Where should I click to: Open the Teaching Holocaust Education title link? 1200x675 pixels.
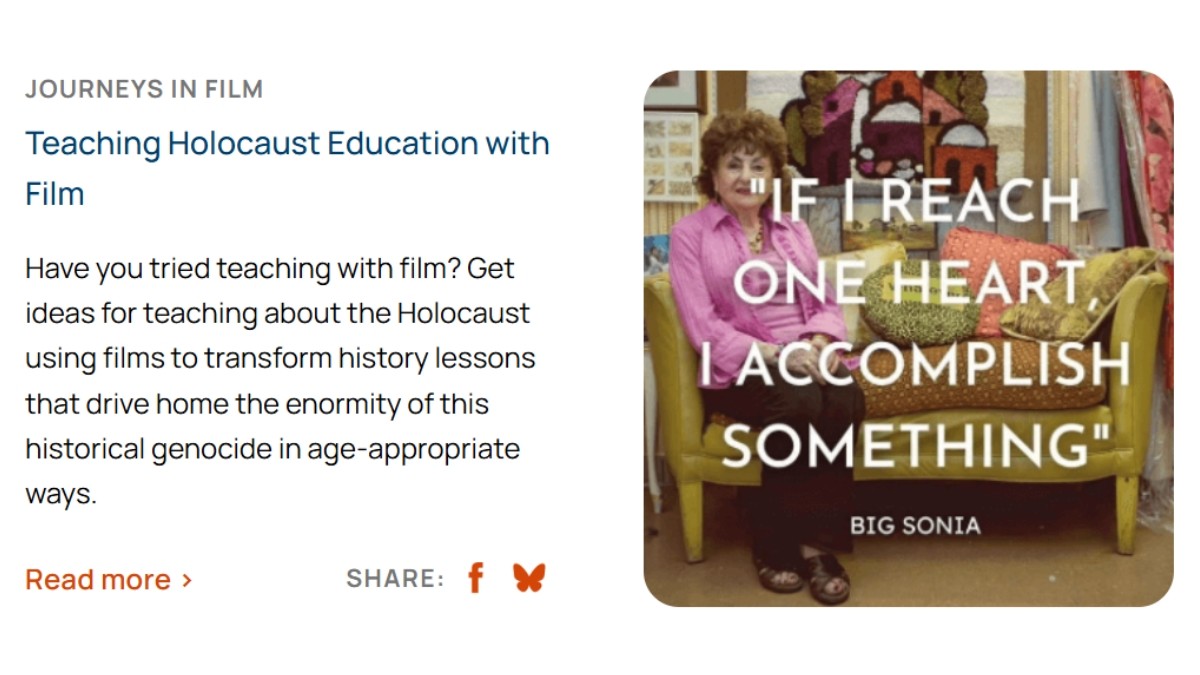[287, 144]
